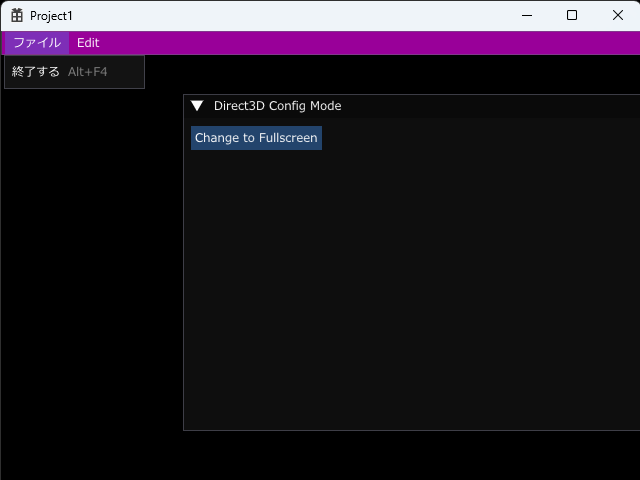Screen dimensions: 640x480
Task: Maximize the Project1 window
Action: pyautogui.click(x=572, y=16)
